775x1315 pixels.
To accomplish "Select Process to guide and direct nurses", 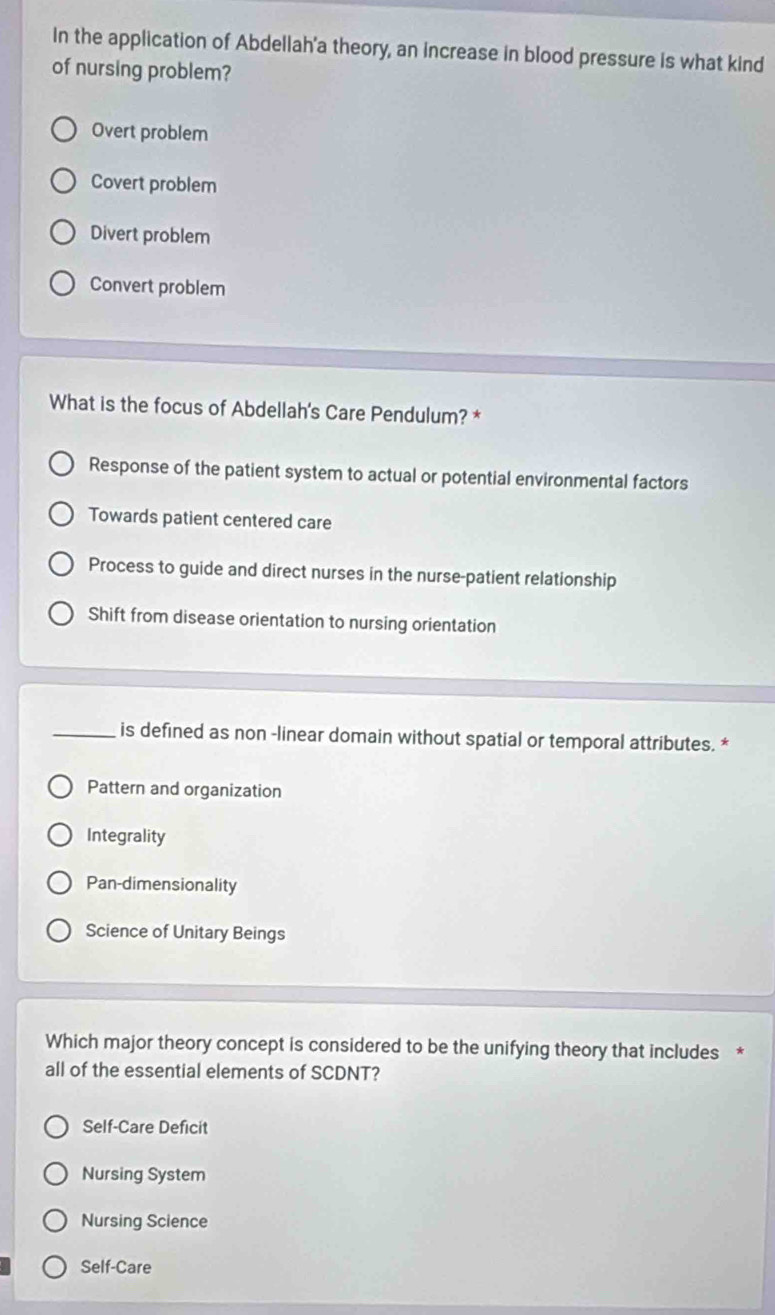I will (61, 565).
